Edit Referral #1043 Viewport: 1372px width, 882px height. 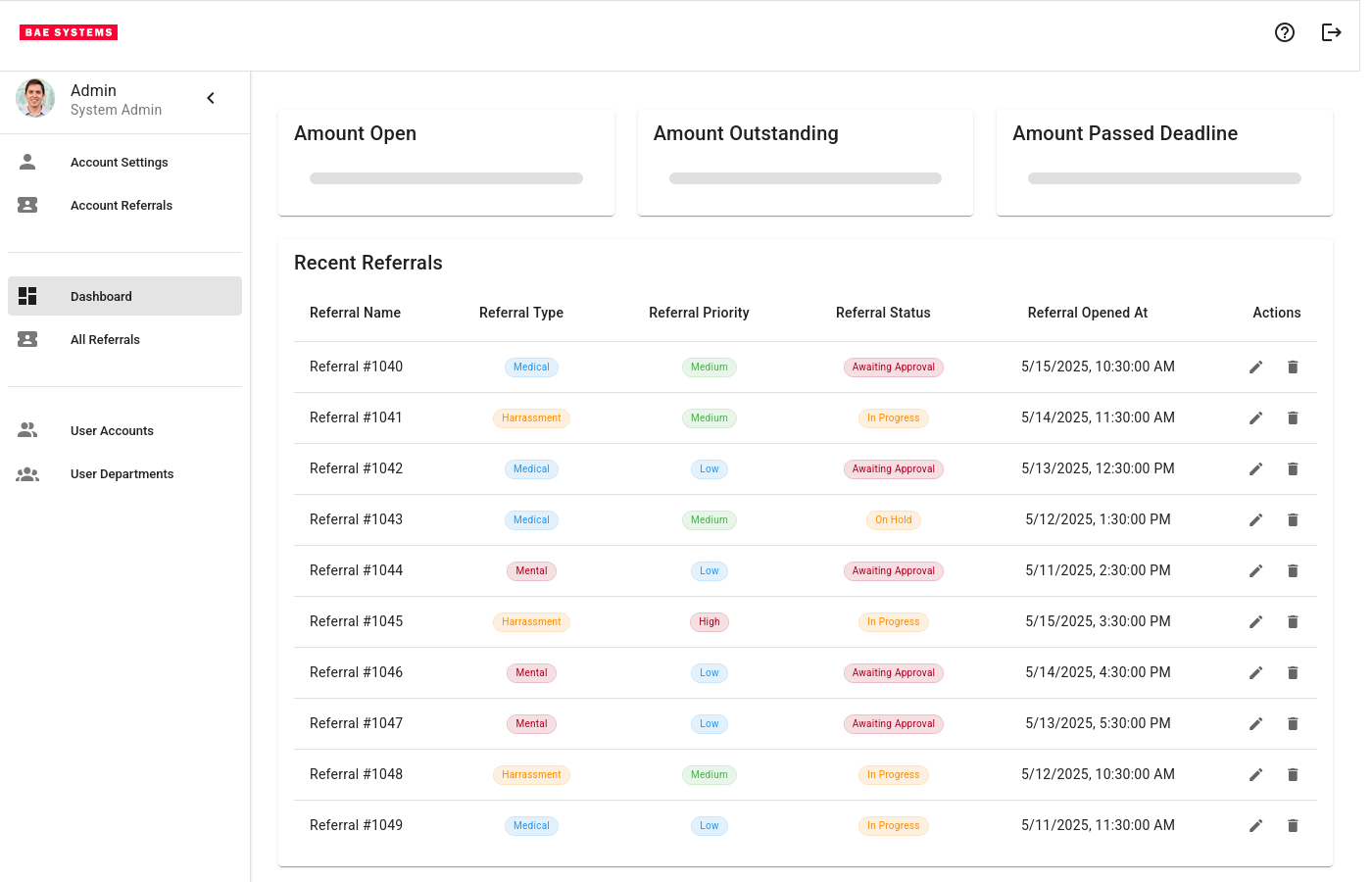click(1256, 520)
